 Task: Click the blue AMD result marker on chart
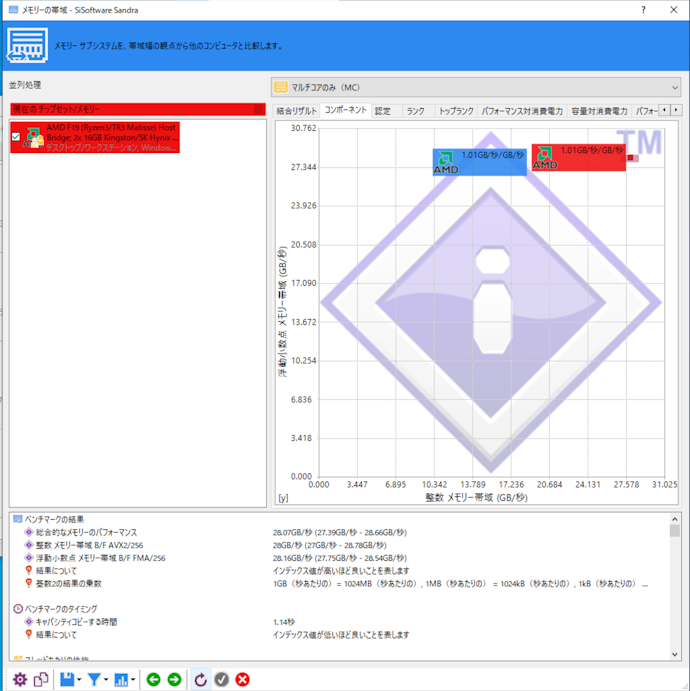point(479,162)
